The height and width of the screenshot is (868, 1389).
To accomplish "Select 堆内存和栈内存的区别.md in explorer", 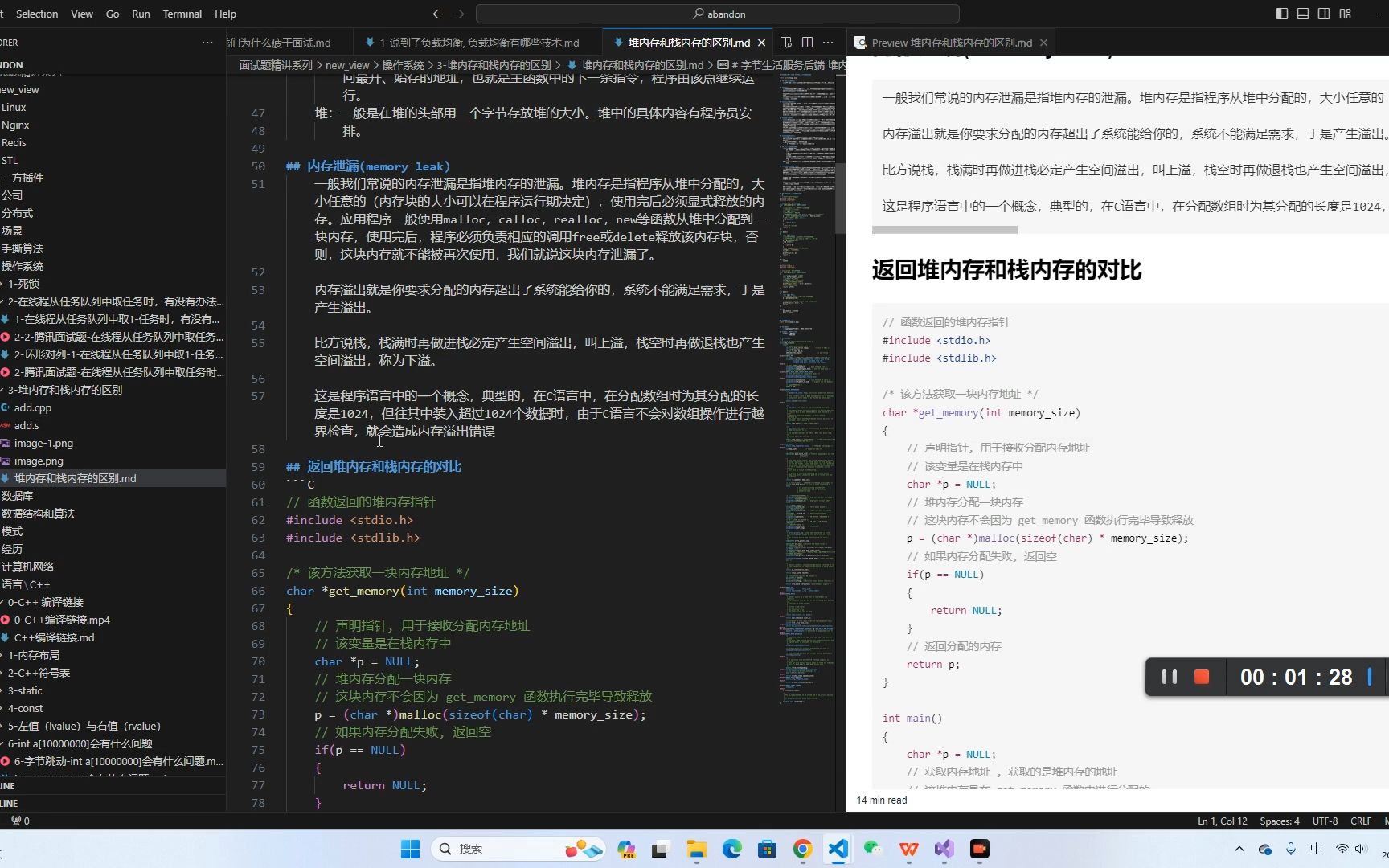I will click(113, 478).
